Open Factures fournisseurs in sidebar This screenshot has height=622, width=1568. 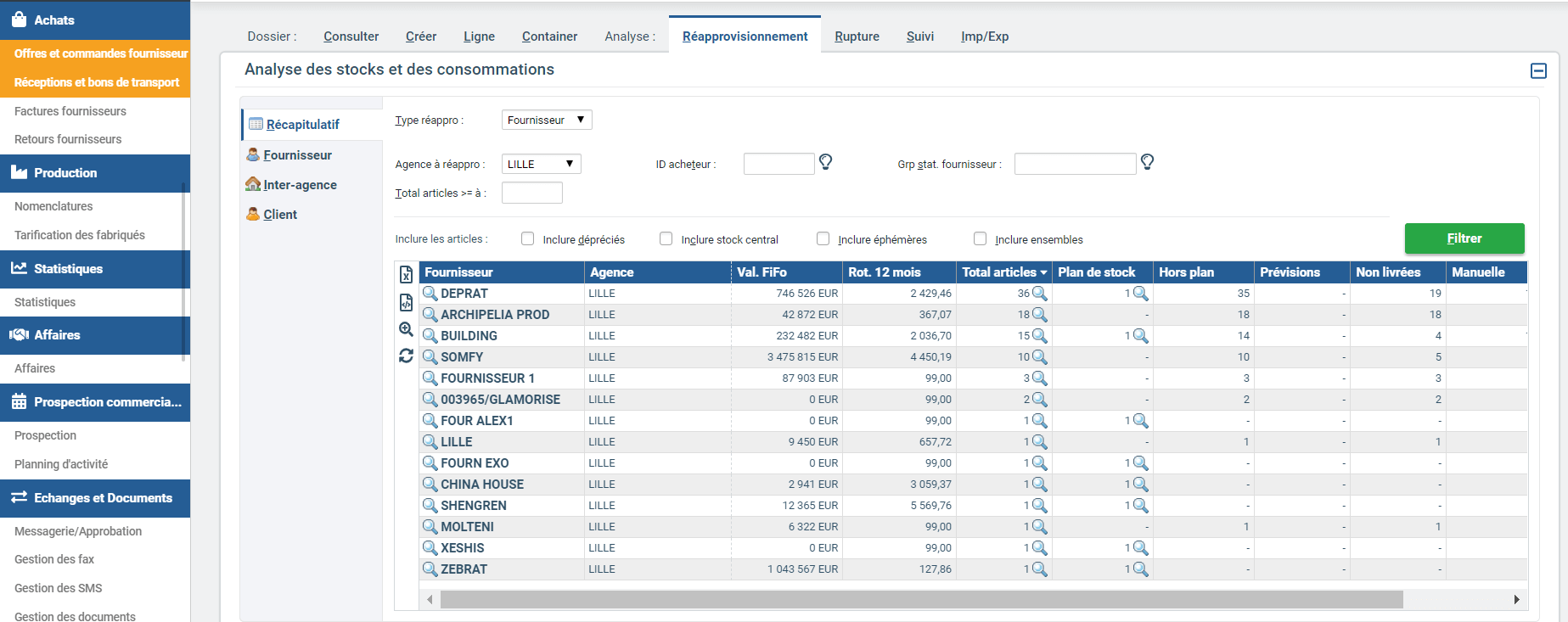click(x=70, y=111)
